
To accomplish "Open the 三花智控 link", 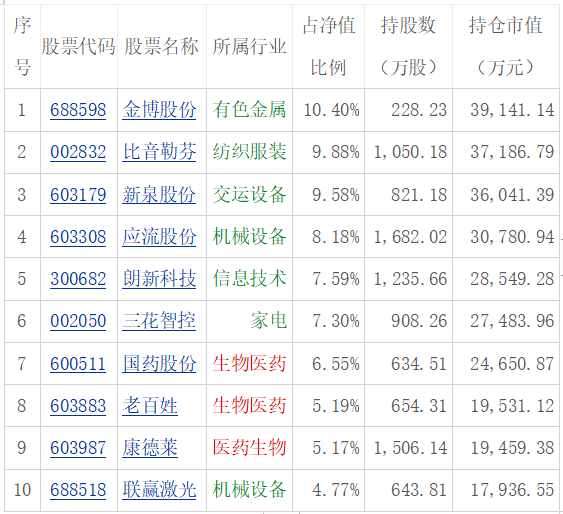I will pyautogui.click(x=159, y=321).
